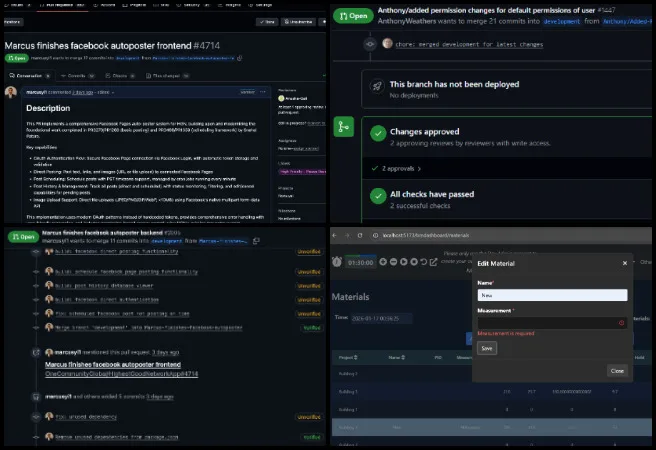
Task: Click the commit icon beside 'chore: merged development' commit
Action: (x=370, y=43)
